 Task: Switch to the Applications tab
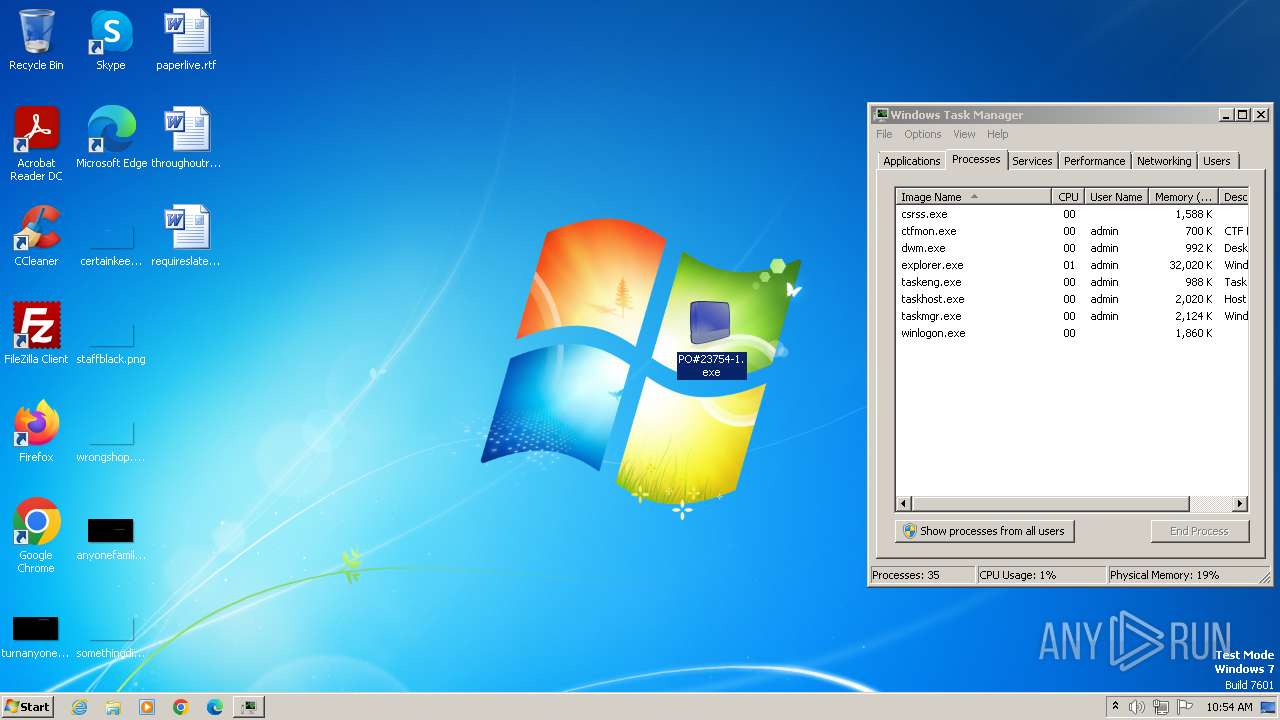click(x=911, y=161)
